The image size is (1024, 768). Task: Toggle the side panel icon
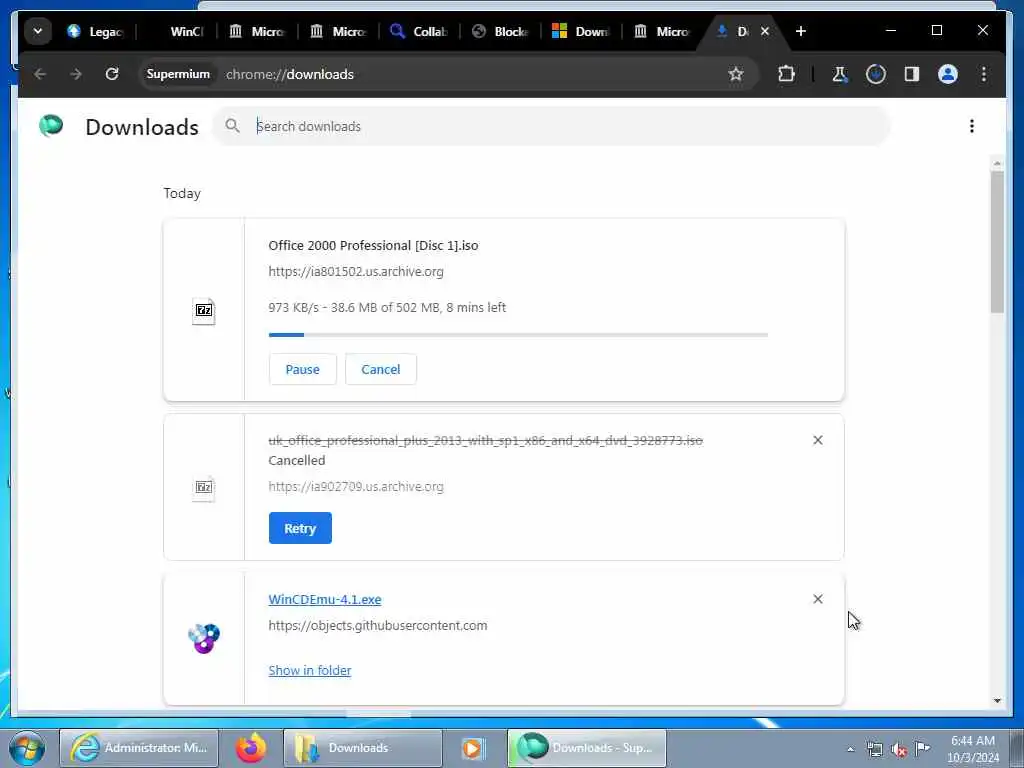(912, 74)
